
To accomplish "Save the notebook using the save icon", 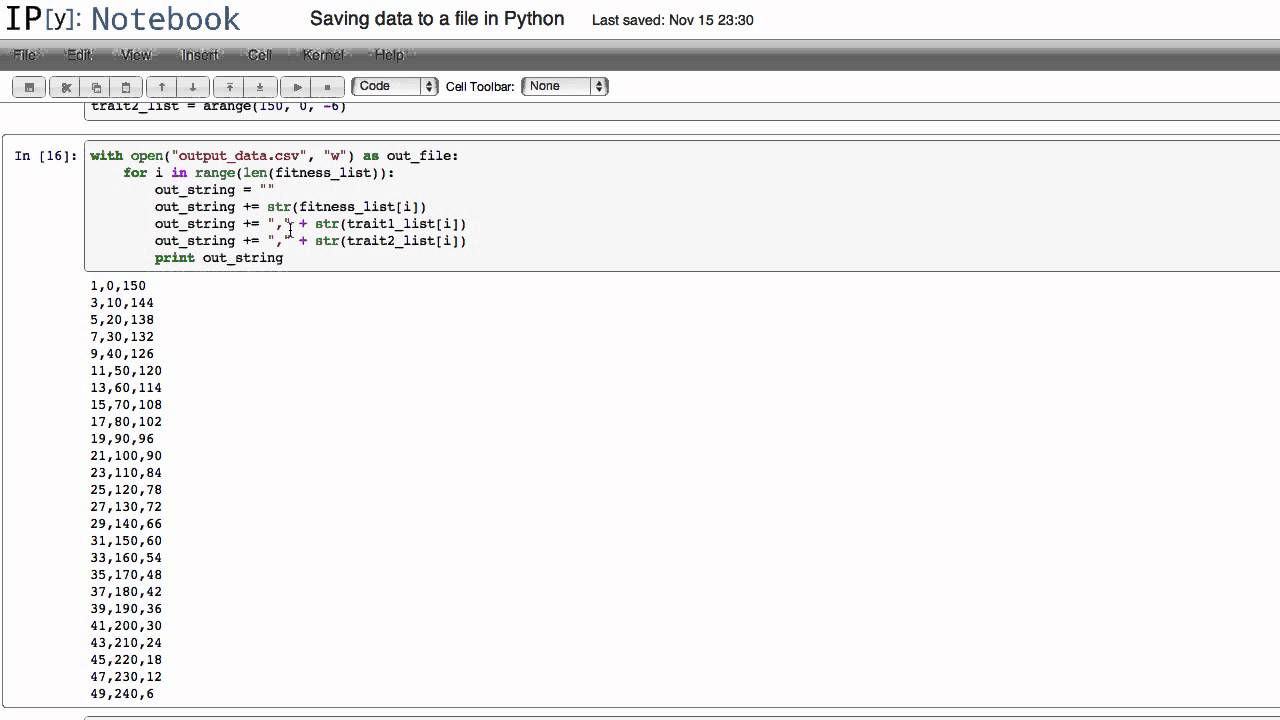I will click(x=29, y=86).
